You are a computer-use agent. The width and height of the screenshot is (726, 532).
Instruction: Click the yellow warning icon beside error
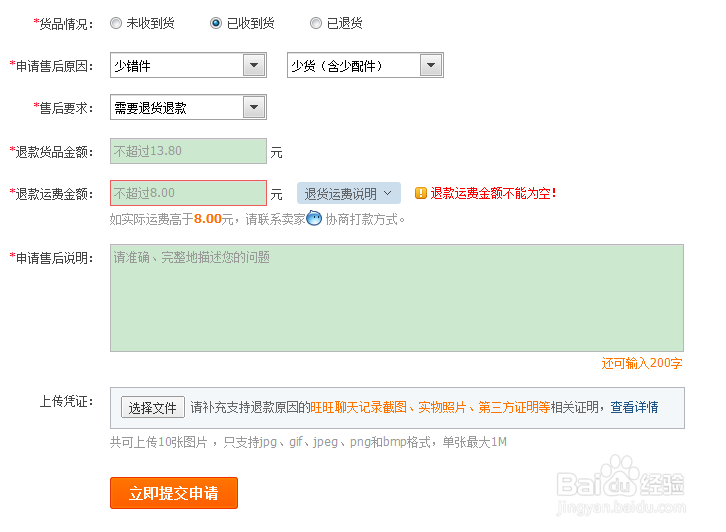420,193
